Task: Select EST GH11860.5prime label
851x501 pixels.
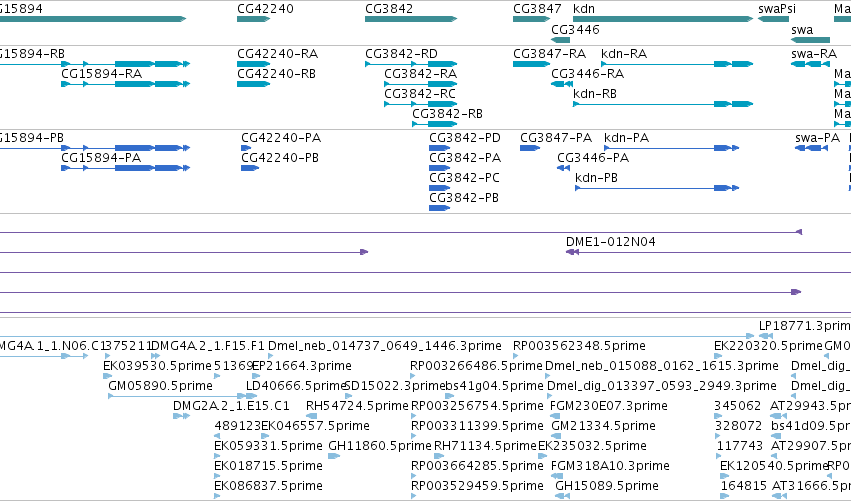Action: 379,446
